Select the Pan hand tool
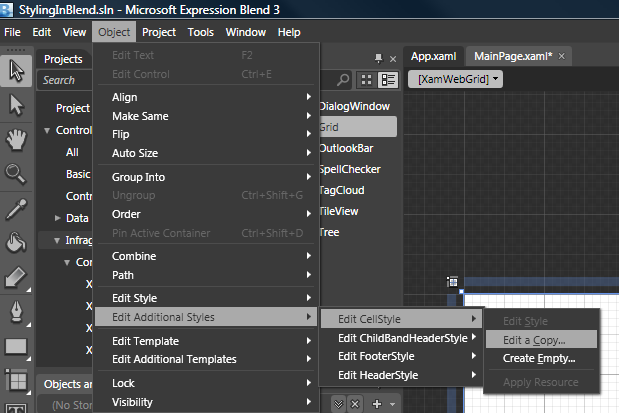This screenshot has height=413, width=619. pyautogui.click(x=16, y=139)
